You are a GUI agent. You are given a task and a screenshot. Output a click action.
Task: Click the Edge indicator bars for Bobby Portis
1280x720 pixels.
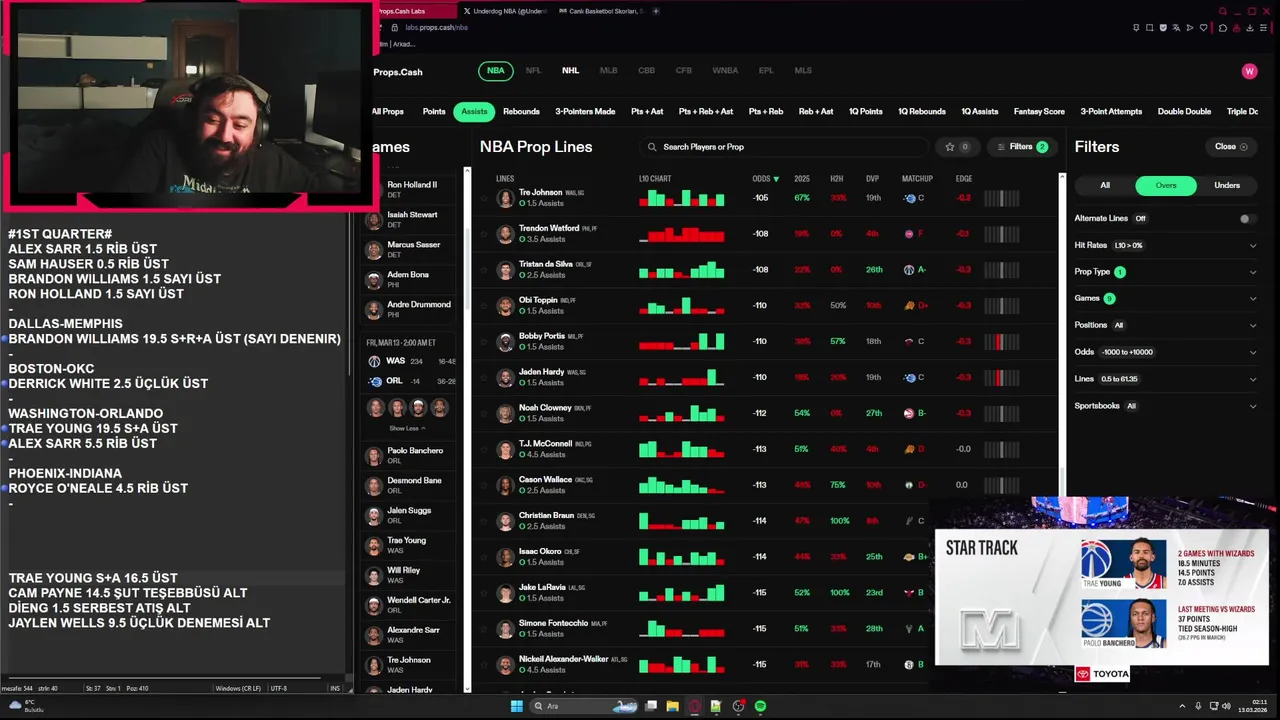[1001, 342]
